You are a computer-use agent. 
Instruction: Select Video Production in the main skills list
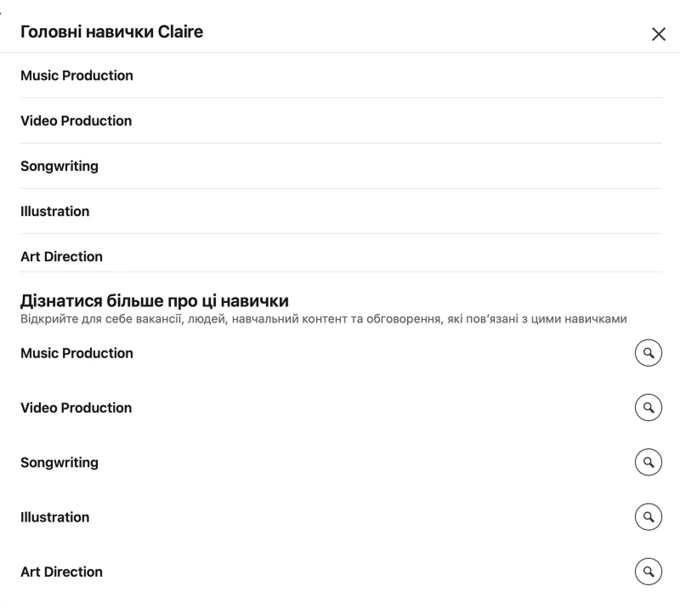pyautogui.click(x=76, y=121)
